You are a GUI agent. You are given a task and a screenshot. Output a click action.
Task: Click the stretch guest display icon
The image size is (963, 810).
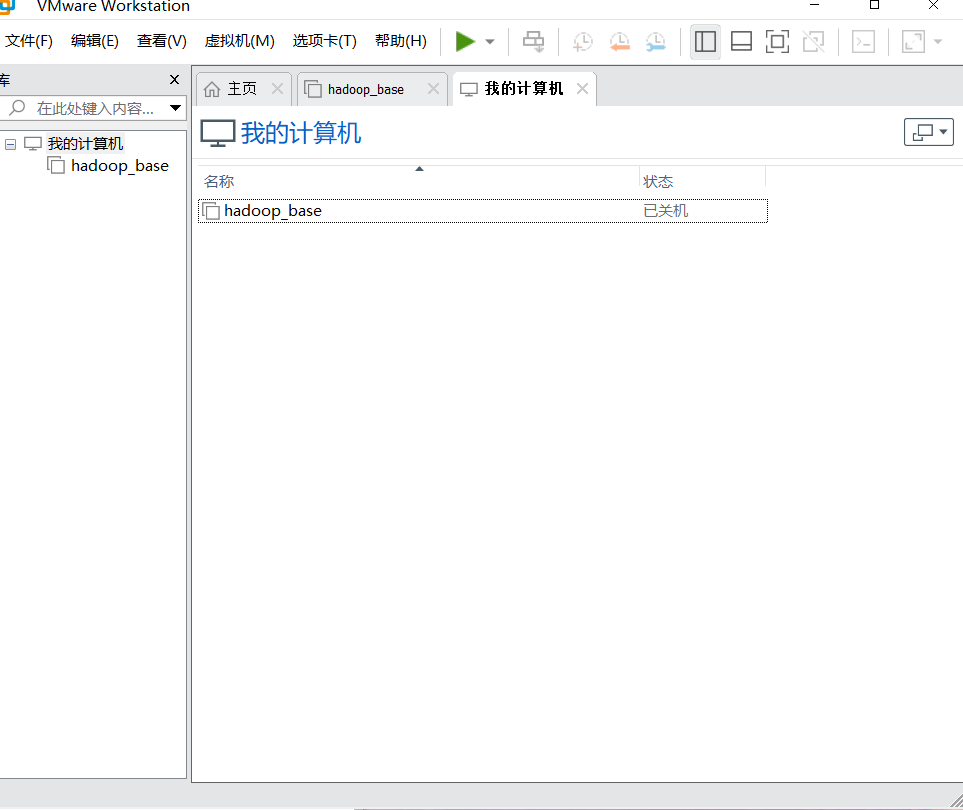click(x=913, y=42)
